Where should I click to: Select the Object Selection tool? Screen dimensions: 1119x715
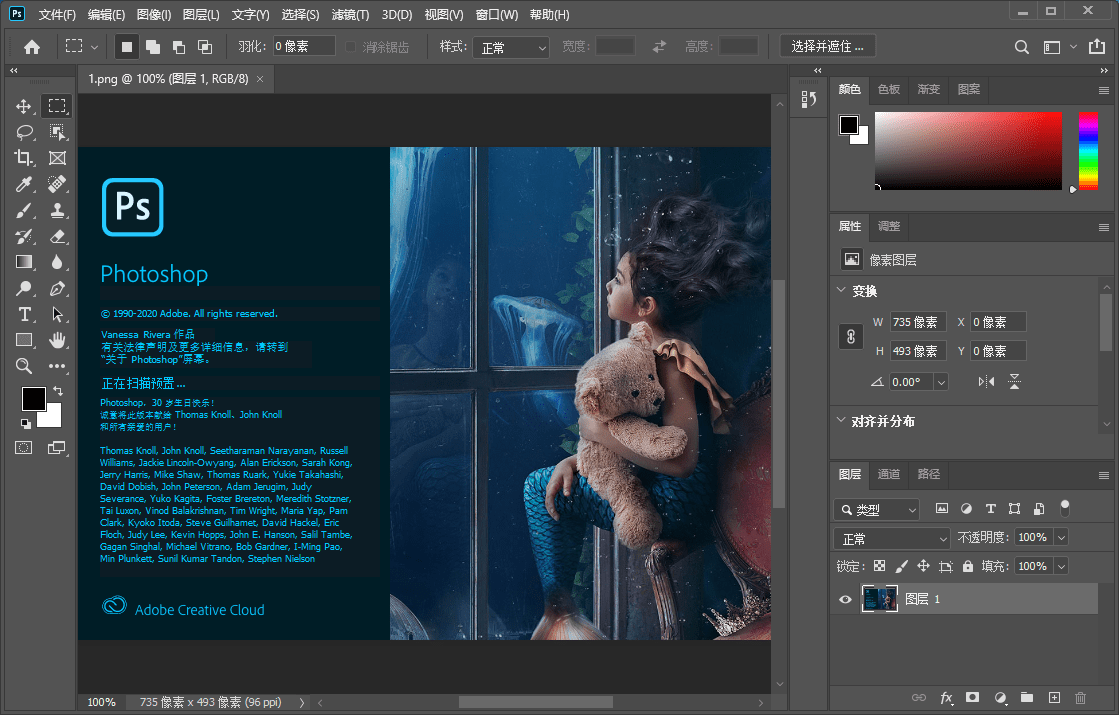click(x=57, y=132)
